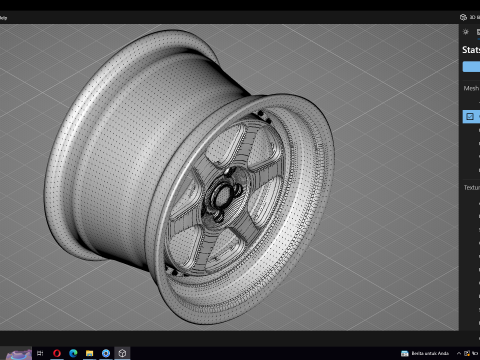Click the 3D wheel rim model

(188, 177)
